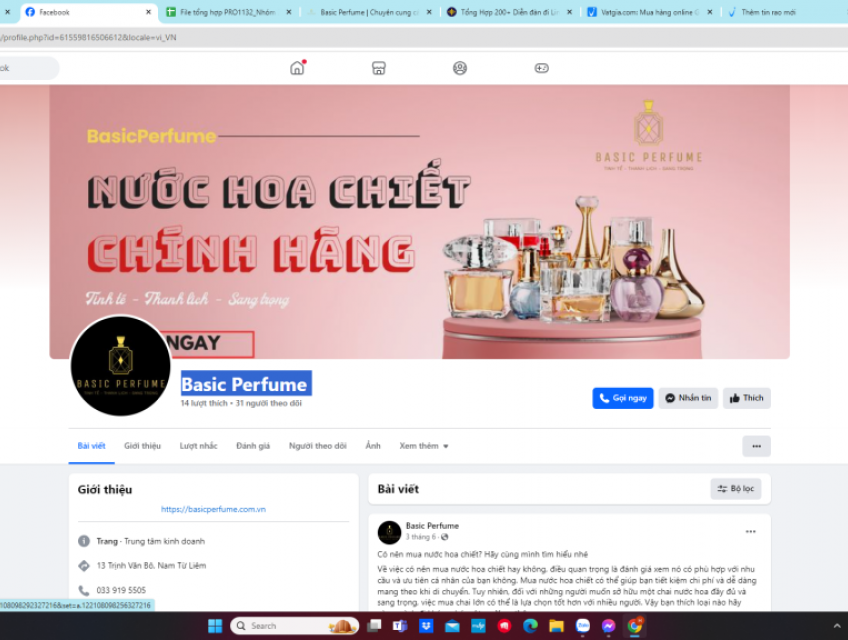
Task: Toggle the Thích like button for the page
Action: 746,398
